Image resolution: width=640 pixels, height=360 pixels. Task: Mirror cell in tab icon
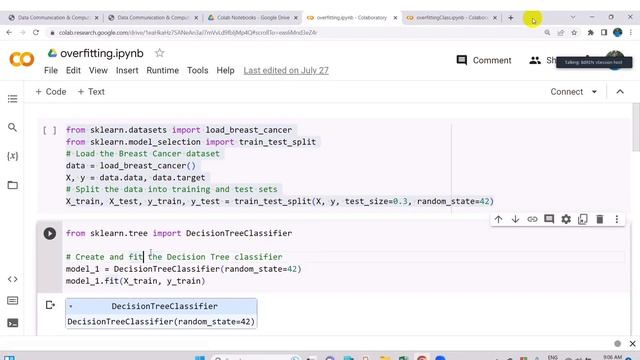582,219
